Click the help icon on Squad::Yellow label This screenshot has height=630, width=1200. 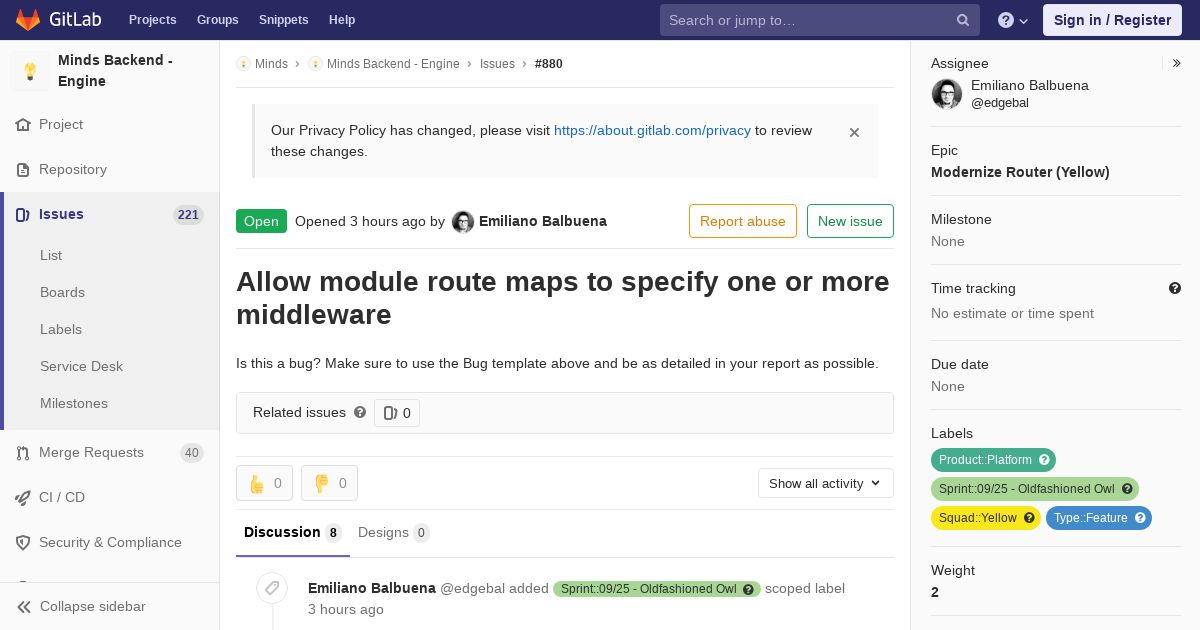pyautogui.click(x=1029, y=518)
